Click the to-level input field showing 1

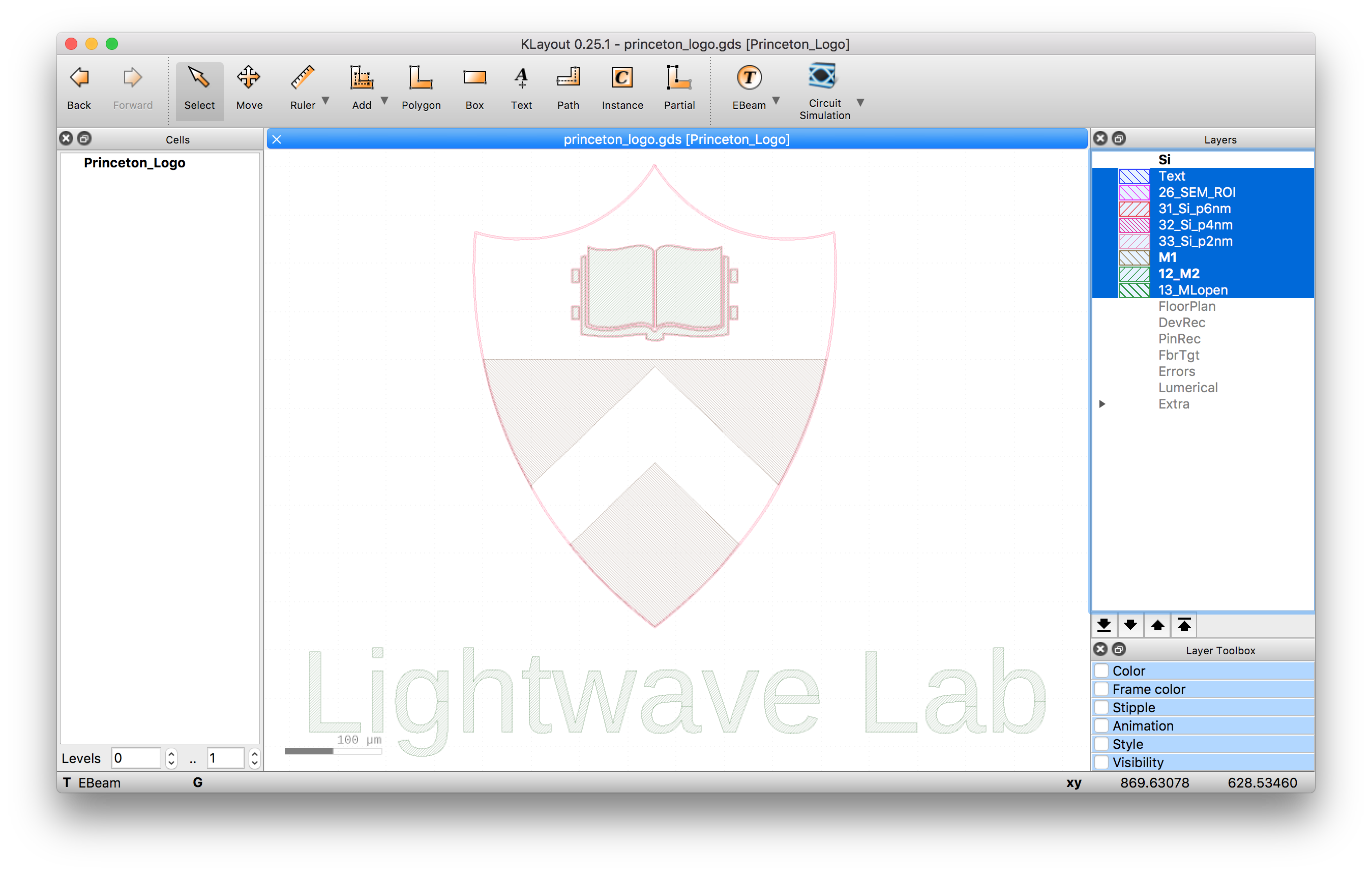point(226,759)
